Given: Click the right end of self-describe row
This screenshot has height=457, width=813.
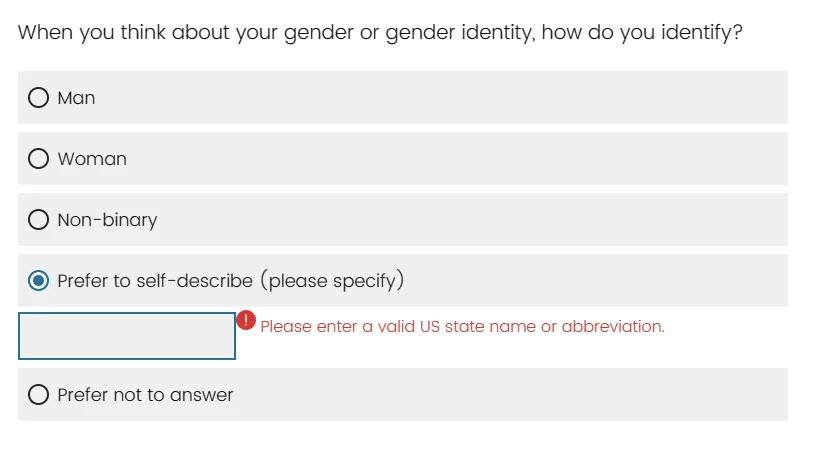Looking at the screenshot, I should point(760,281).
